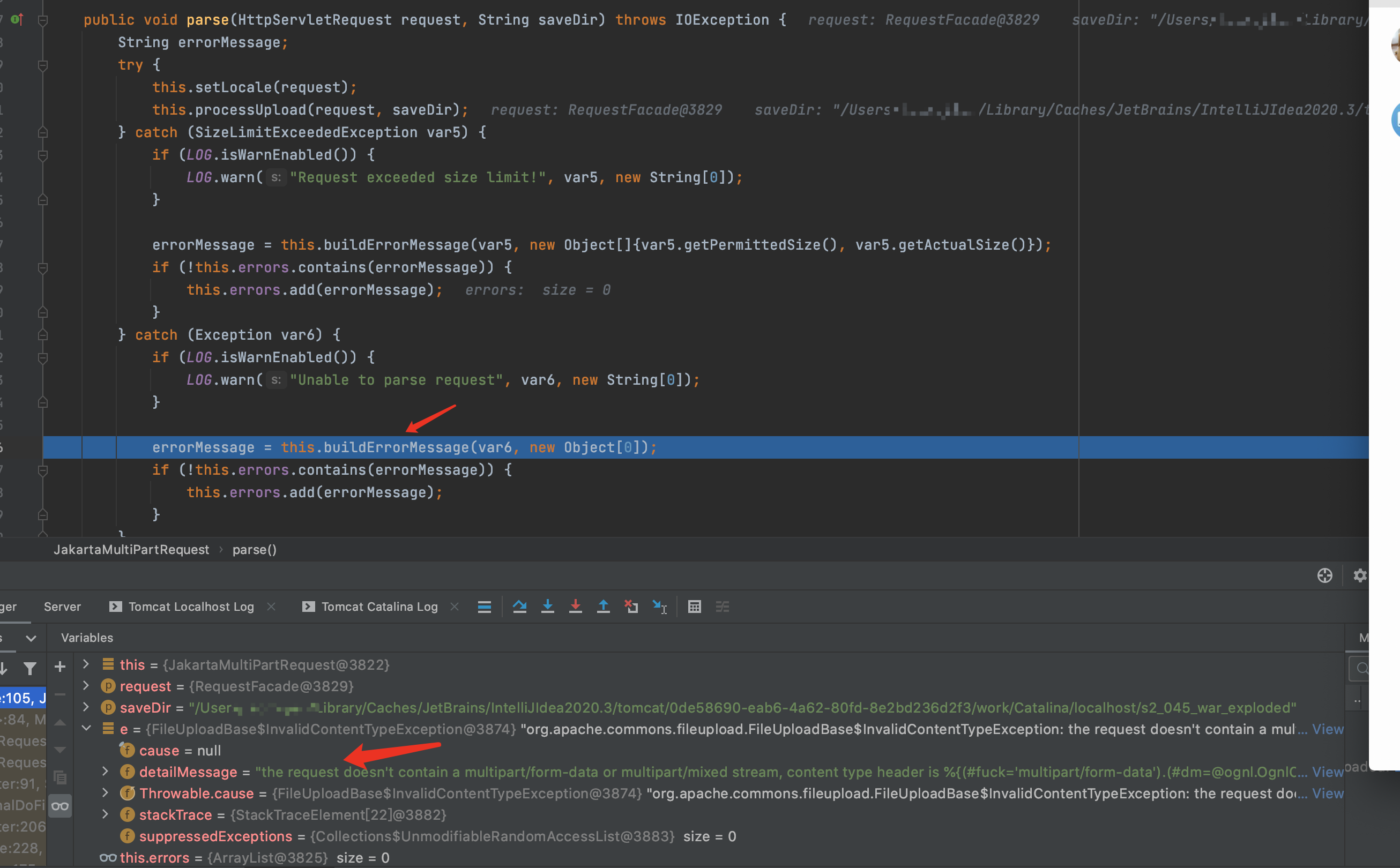The width and height of the screenshot is (1400, 868).
Task: Fold the catch Exception var6 block
Action: 42,335
